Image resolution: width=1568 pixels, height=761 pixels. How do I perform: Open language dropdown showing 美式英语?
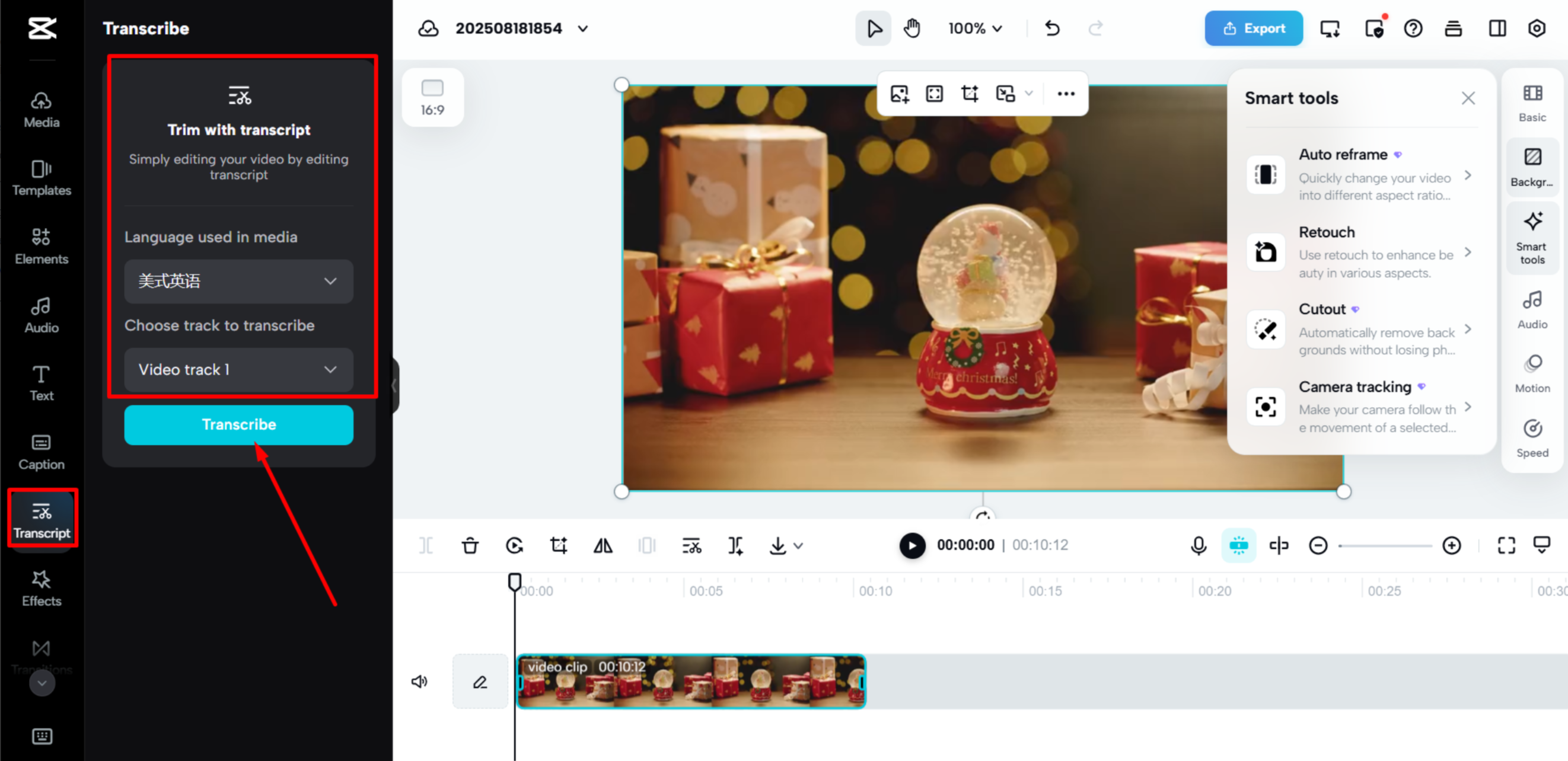pos(238,281)
